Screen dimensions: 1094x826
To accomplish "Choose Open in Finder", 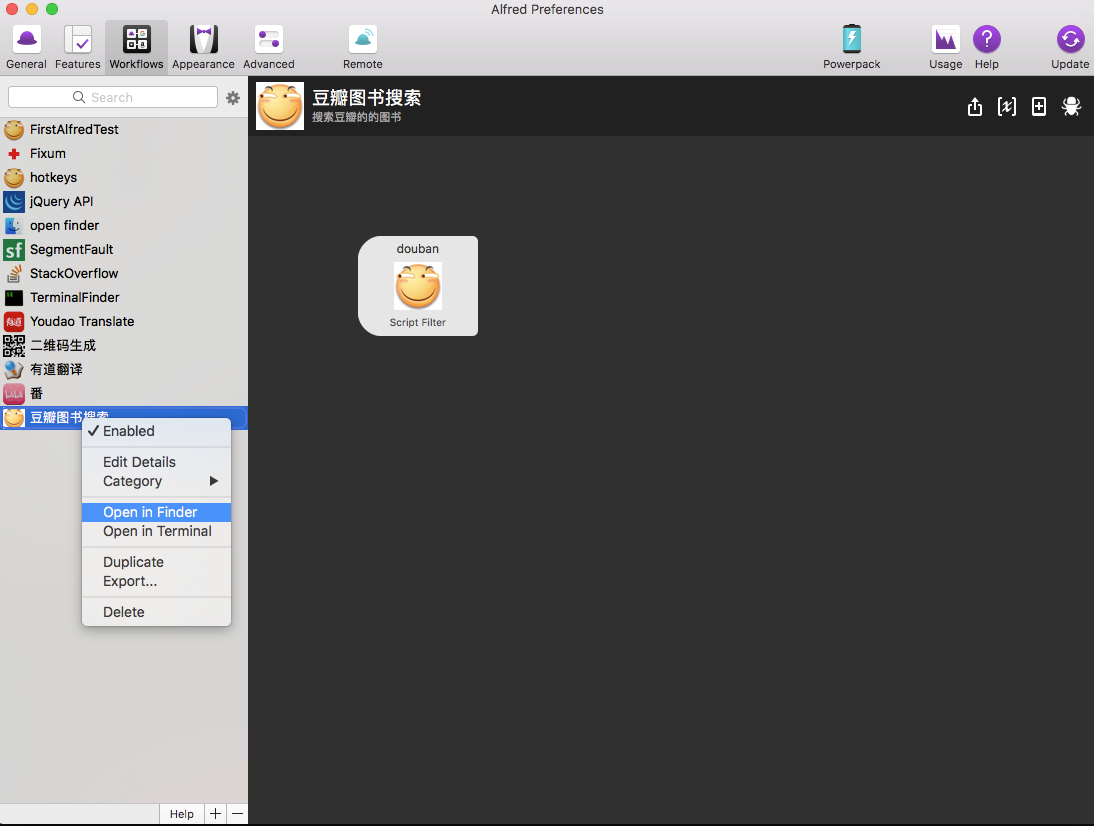I will click(x=156, y=512).
